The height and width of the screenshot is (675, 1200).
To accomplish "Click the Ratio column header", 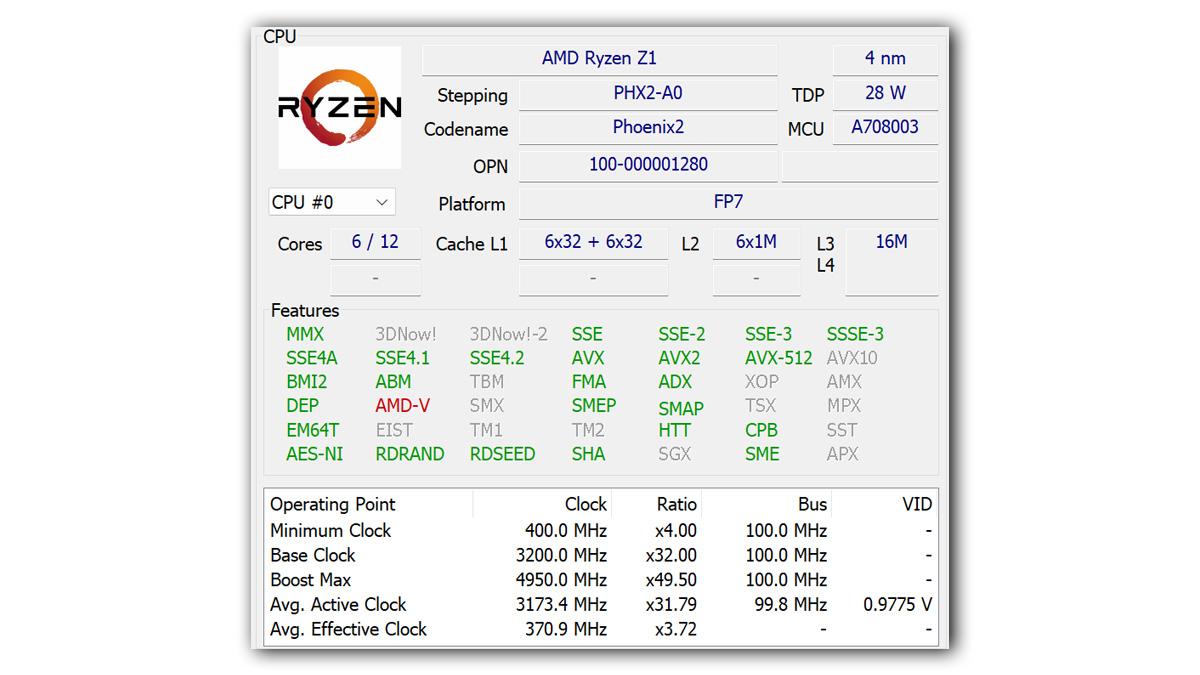I will coord(656,504).
